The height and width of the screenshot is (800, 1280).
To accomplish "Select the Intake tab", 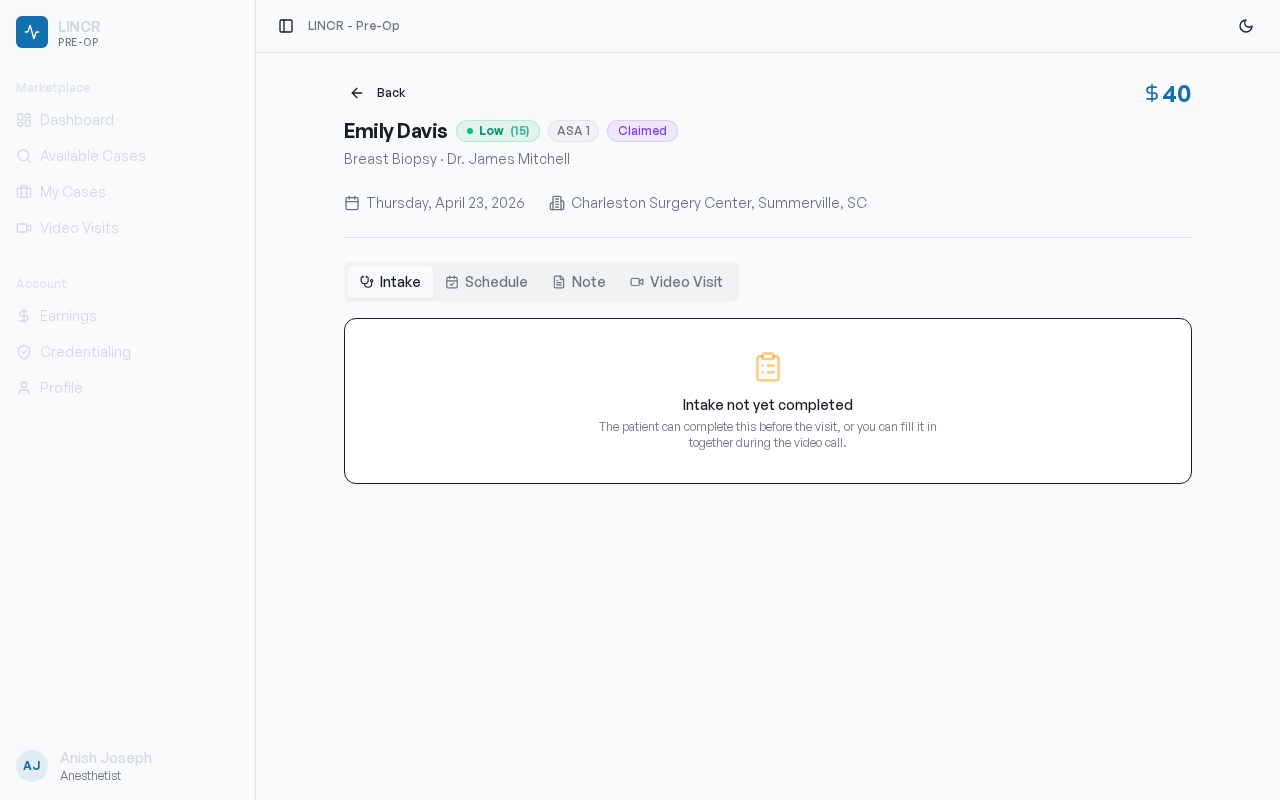I will [390, 282].
